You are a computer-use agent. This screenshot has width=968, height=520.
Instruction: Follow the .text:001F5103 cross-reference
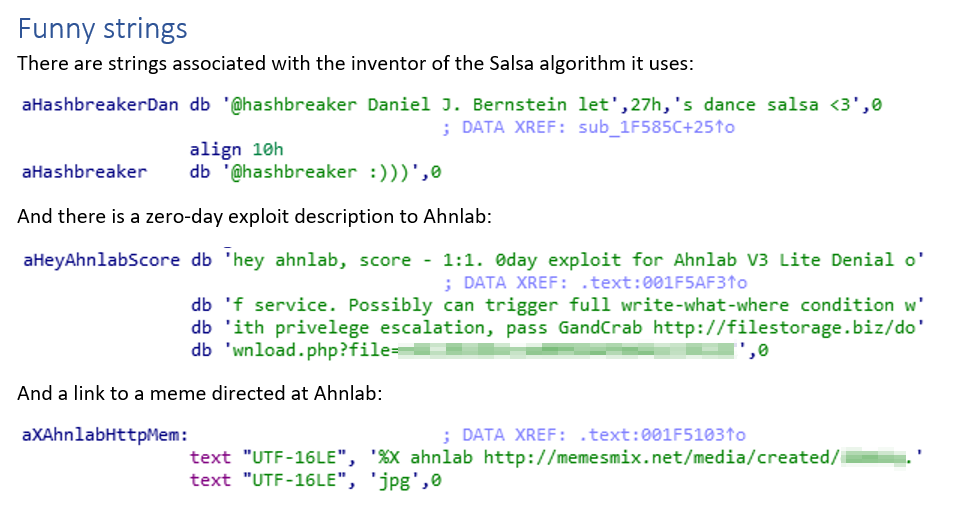click(x=662, y=435)
